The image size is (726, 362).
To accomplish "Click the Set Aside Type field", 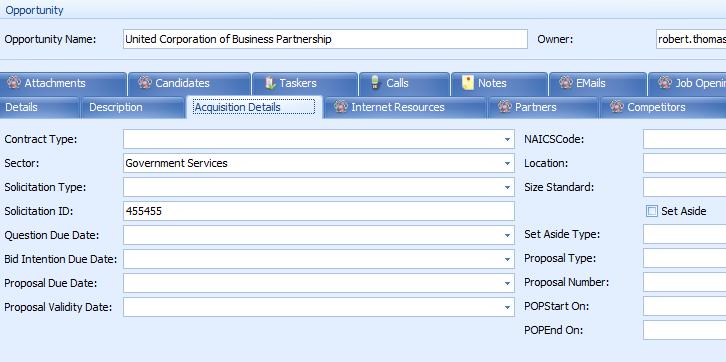I will [684, 234].
